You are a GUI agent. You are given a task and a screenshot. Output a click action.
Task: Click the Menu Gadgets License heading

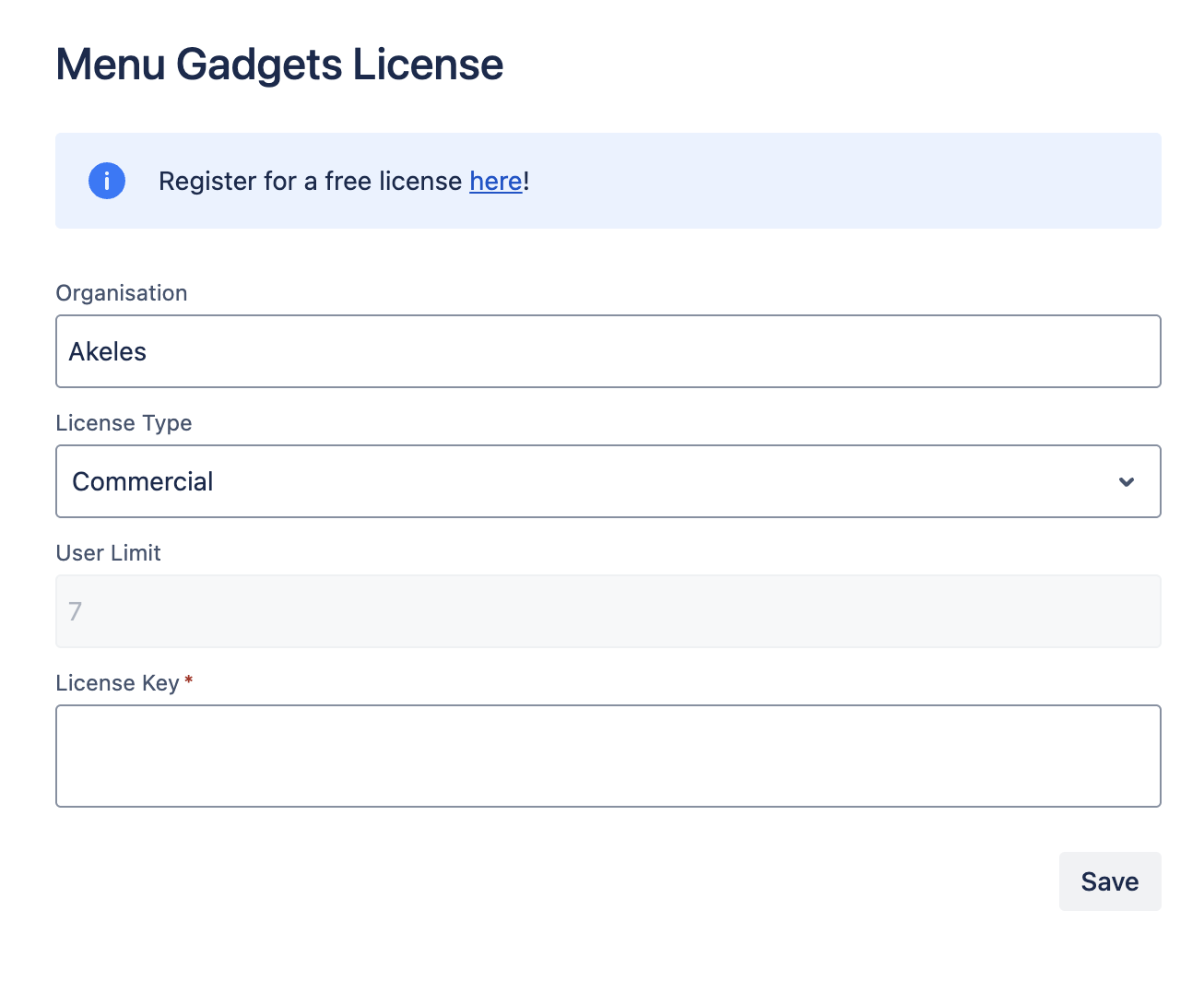click(279, 64)
